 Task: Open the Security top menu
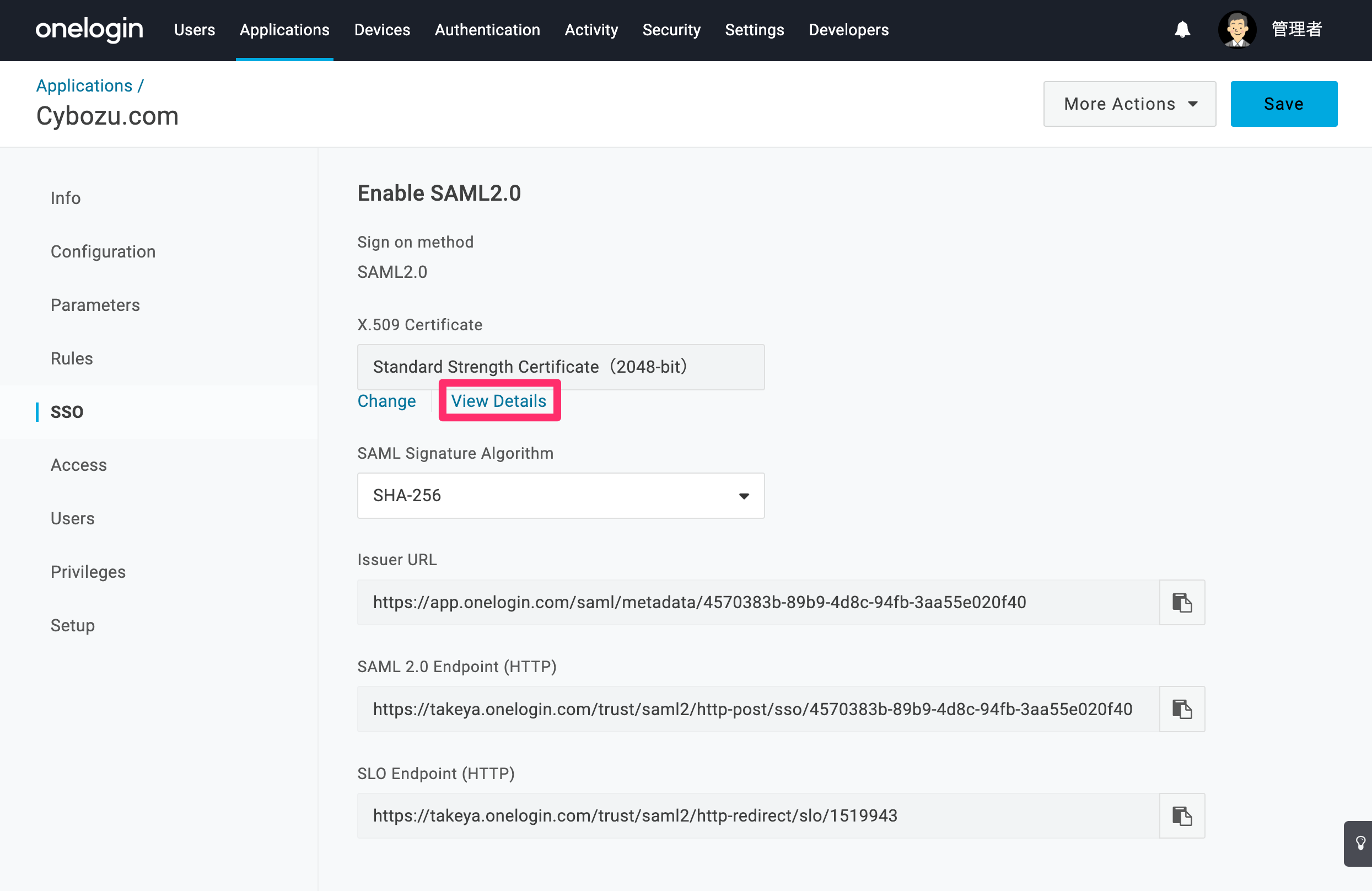pyautogui.click(x=671, y=30)
